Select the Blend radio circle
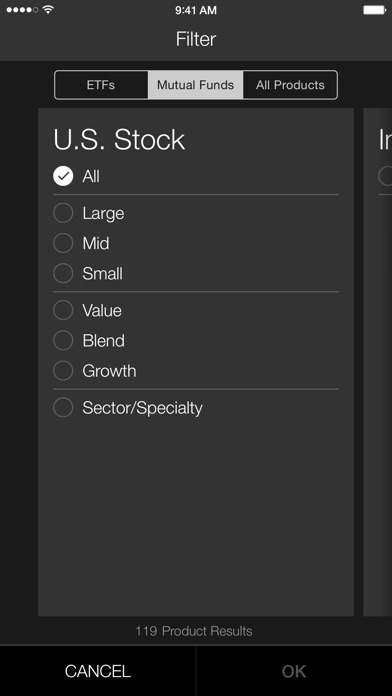This screenshot has width=392, height=696. click(x=63, y=340)
